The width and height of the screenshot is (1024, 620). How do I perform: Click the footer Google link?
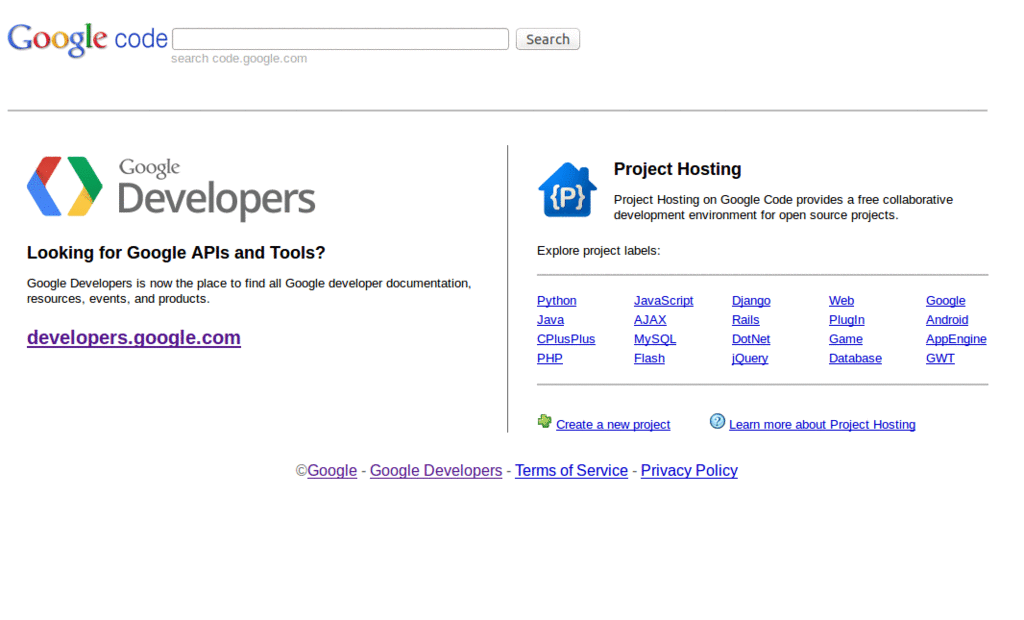[x=332, y=470]
